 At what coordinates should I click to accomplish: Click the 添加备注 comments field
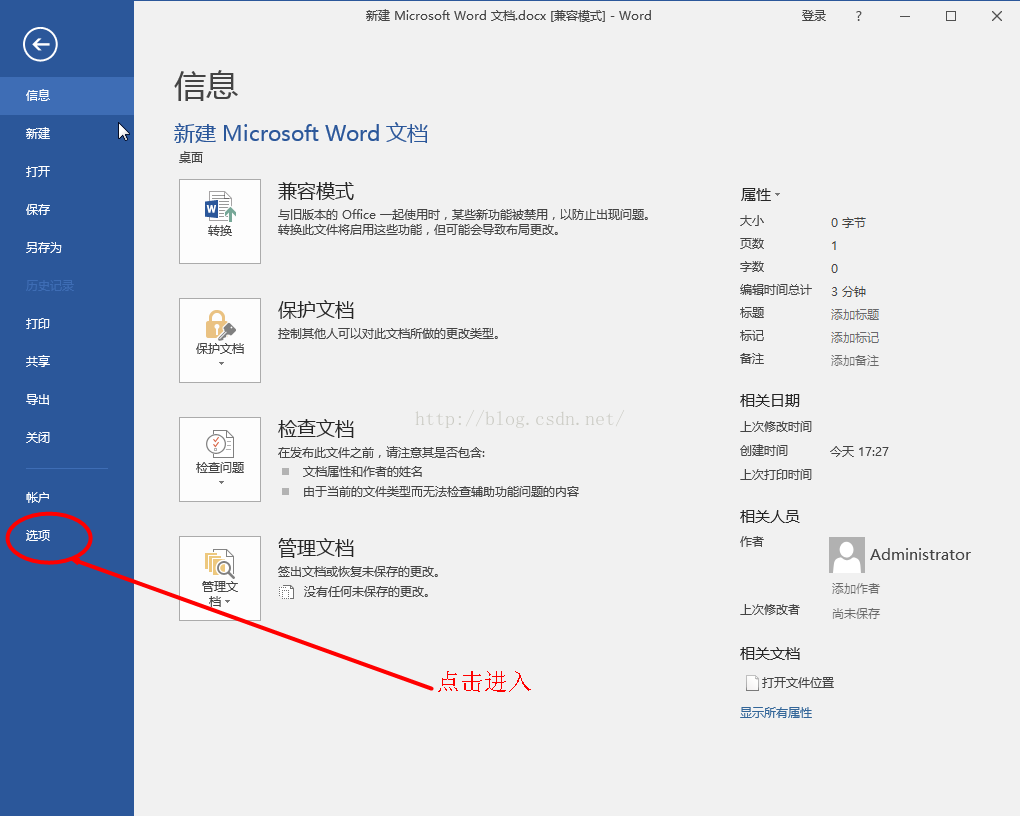(x=855, y=360)
